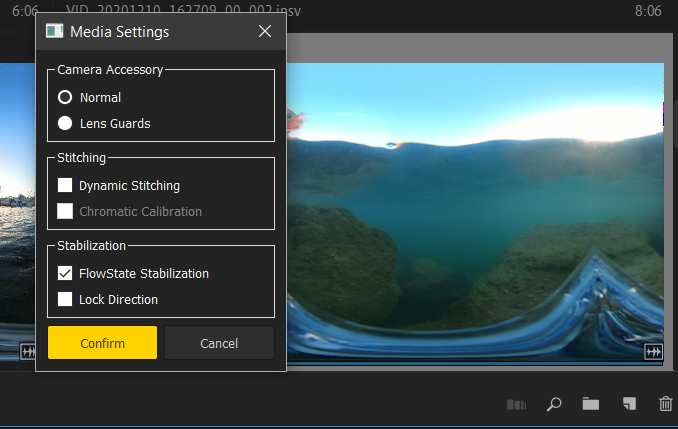This screenshot has height=429, width=678.
Task: Click the yellow Confirm button
Action: 102,343
